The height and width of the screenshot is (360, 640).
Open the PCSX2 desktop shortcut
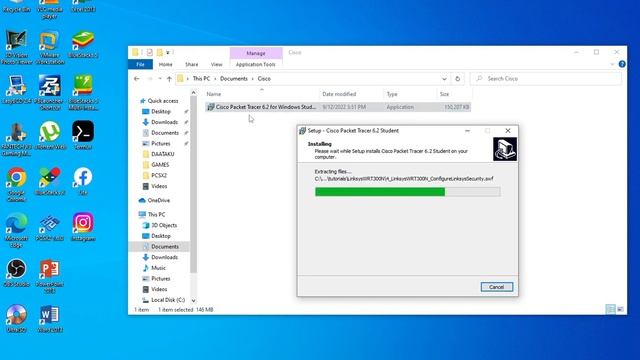tap(50, 227)
